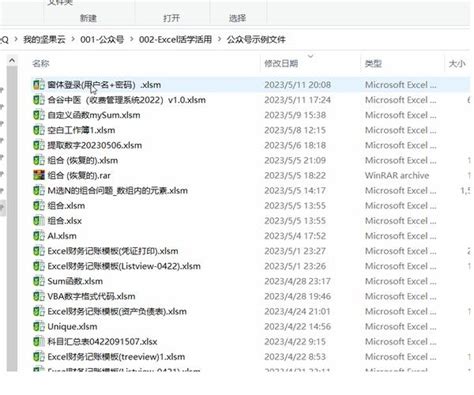
Task: Sort files by 大小 column header
Action: pos(457,63)
